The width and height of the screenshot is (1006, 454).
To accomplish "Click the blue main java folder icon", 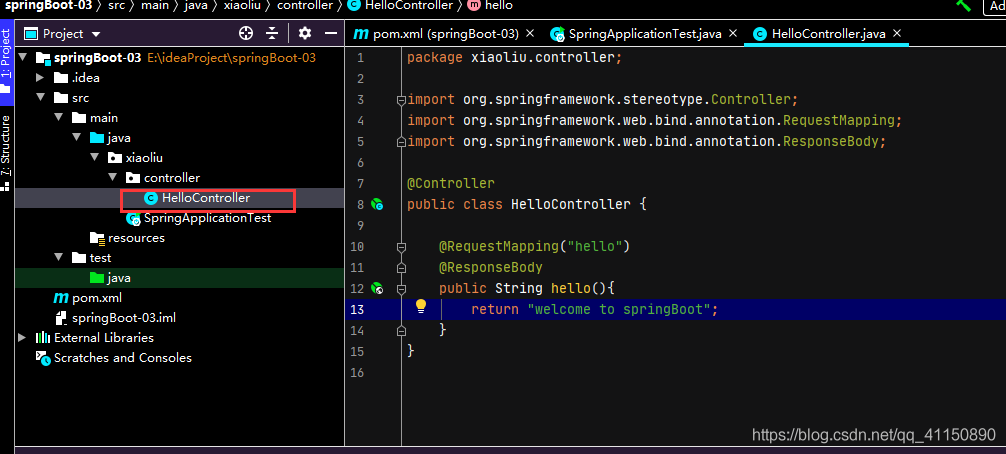I will (x=97, y=138).
